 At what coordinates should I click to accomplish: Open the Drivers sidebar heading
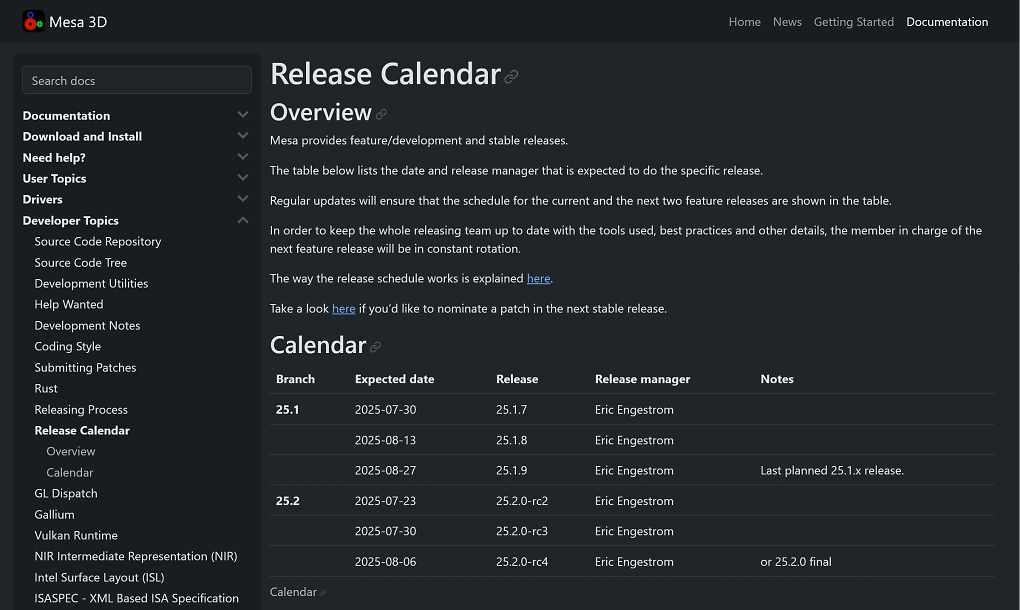pos(42,199)
